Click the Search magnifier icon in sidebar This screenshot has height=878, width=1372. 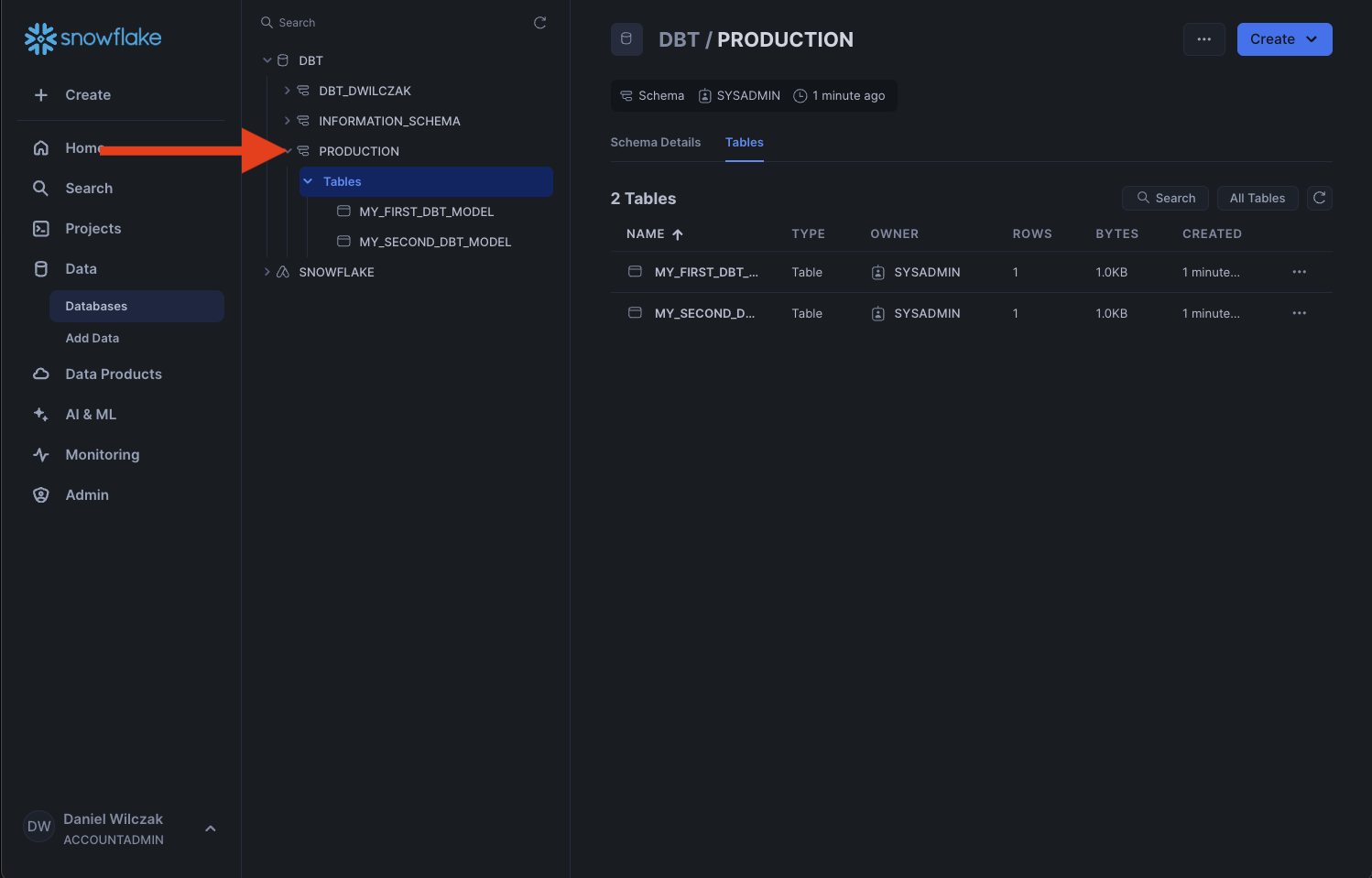tap(40, 189)
